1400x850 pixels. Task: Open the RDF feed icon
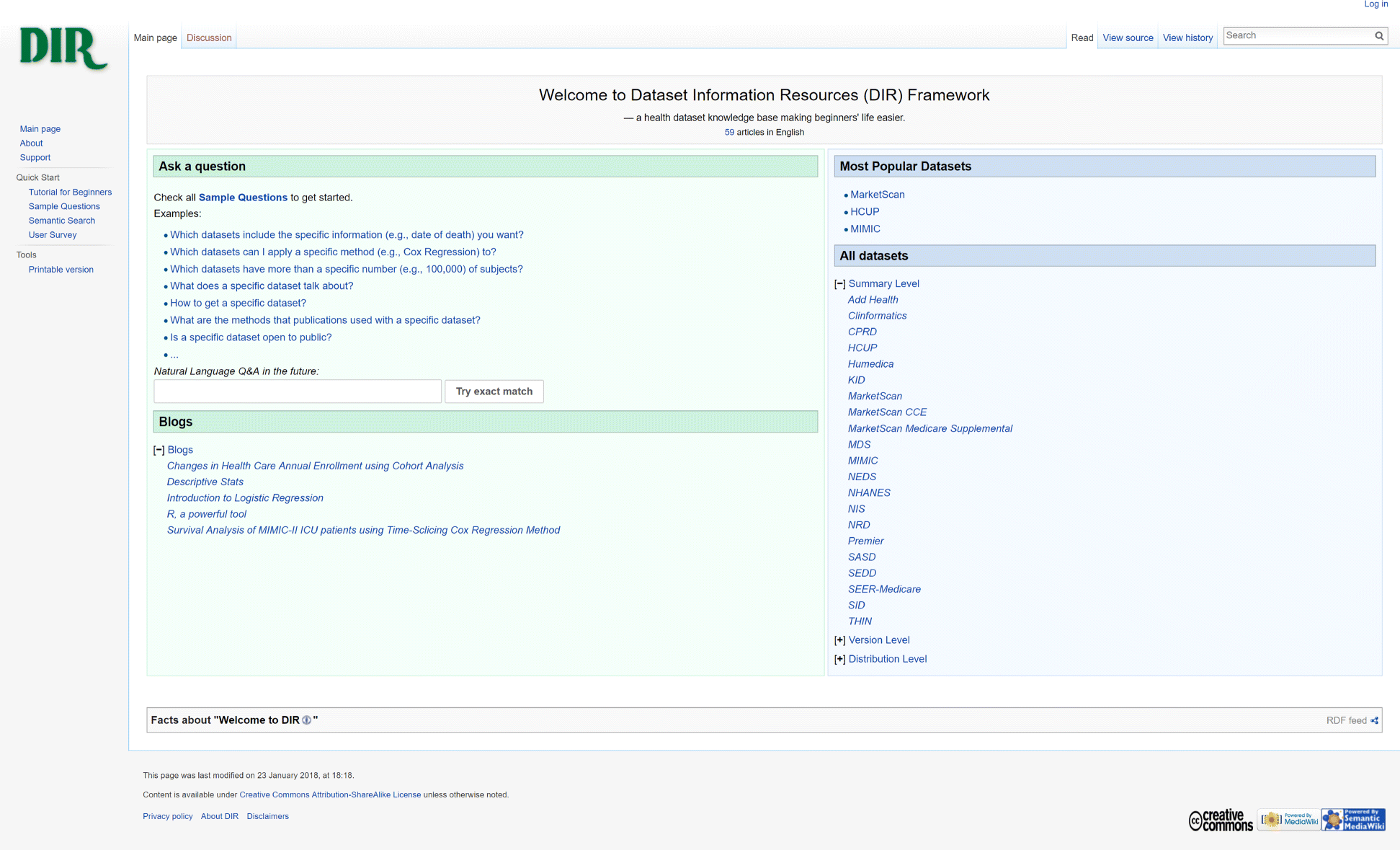point(1374,720)
